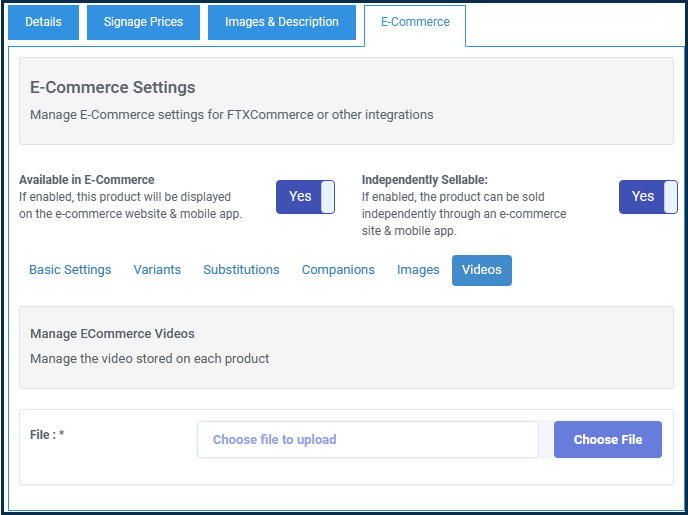Click the Choose File button
Viewport: 688px width, 515px height.
608,440
